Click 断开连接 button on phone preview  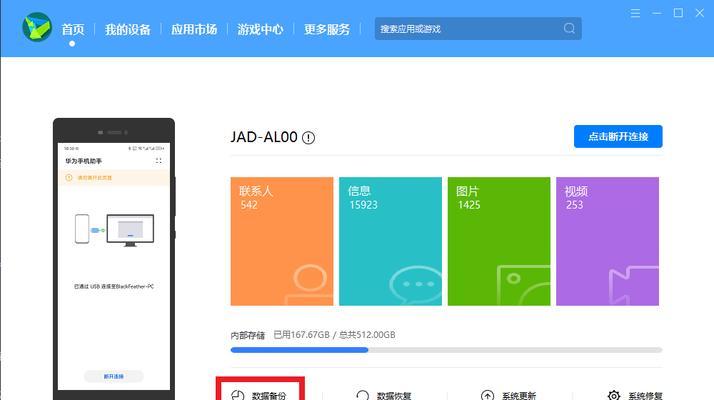click(114, 376)
